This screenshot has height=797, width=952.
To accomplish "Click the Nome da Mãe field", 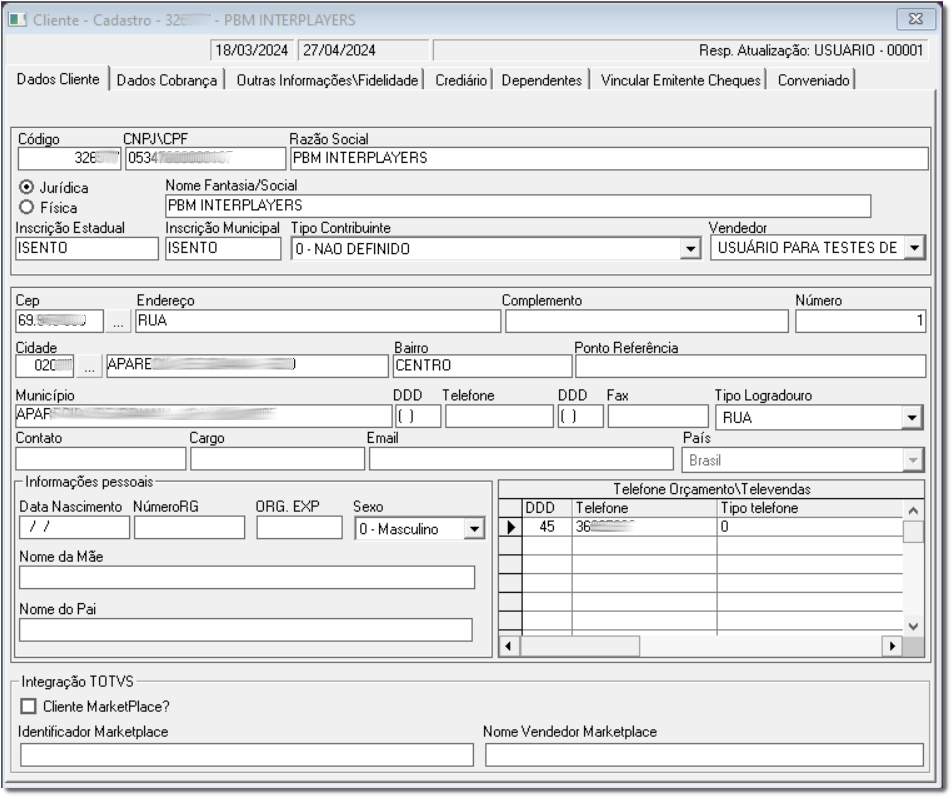I will click(x=246, y=577).
